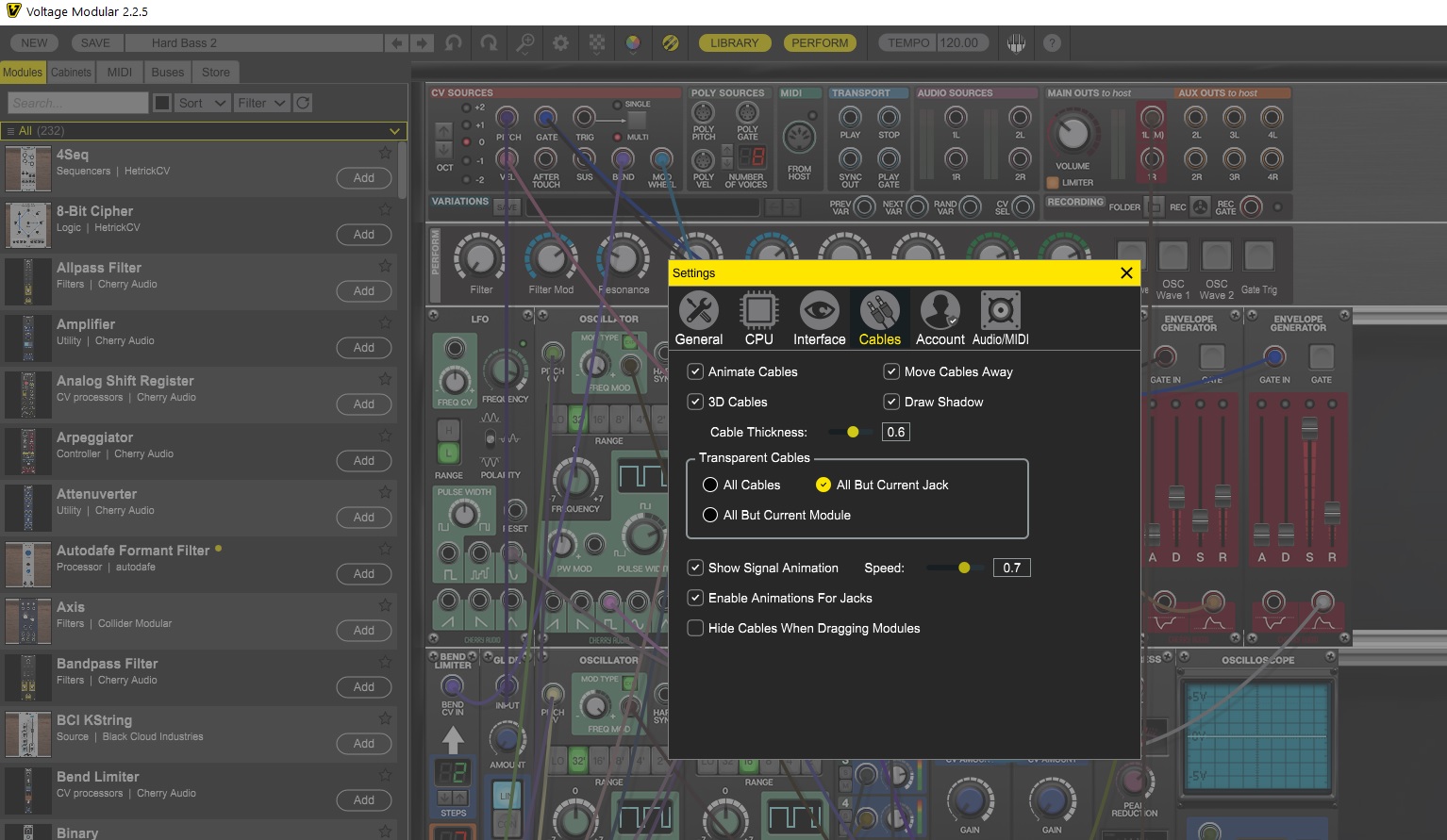
Task: Click the redo arrow in toolbar
Action: [489, 43]
